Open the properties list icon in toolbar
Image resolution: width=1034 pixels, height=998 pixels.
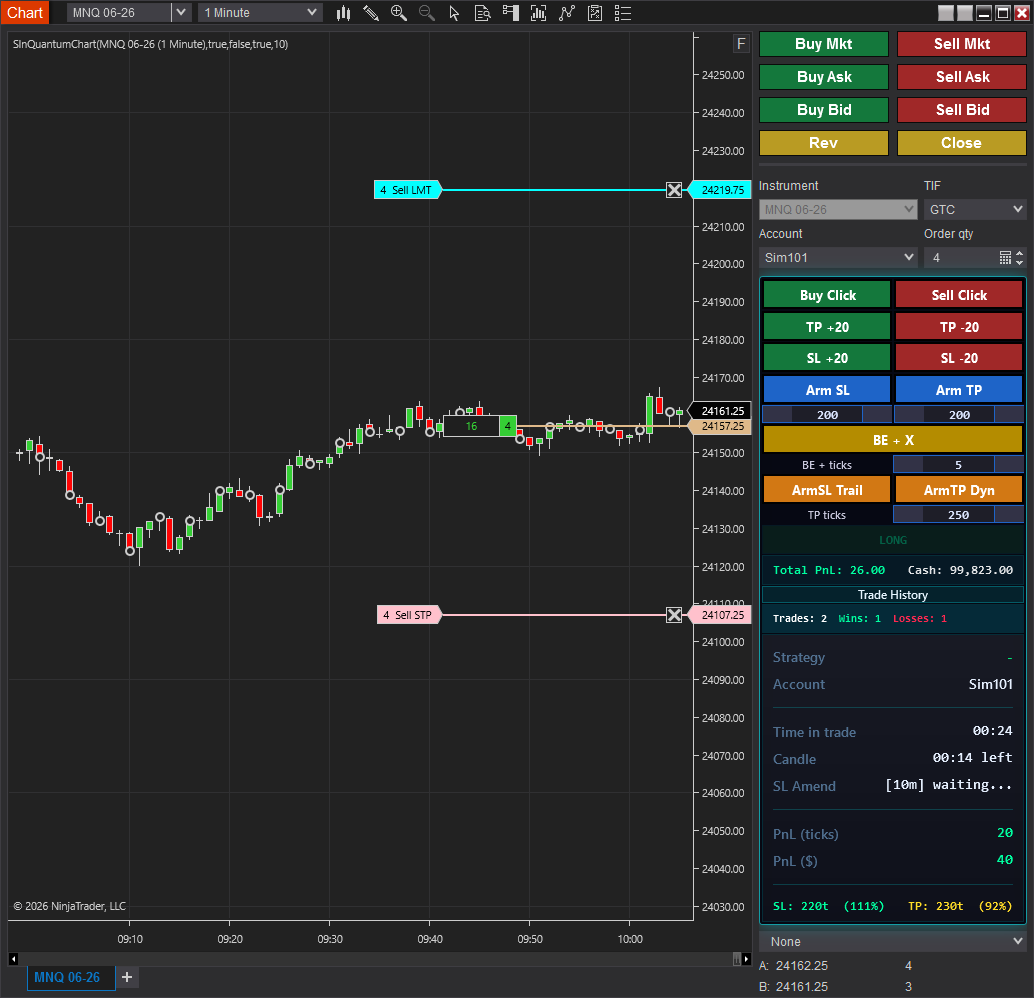[x=622, y=13]
